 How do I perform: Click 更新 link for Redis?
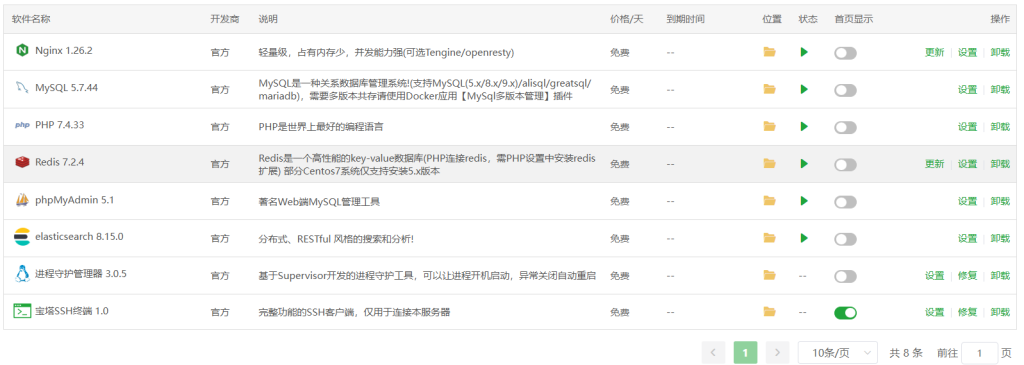point(935,164)
